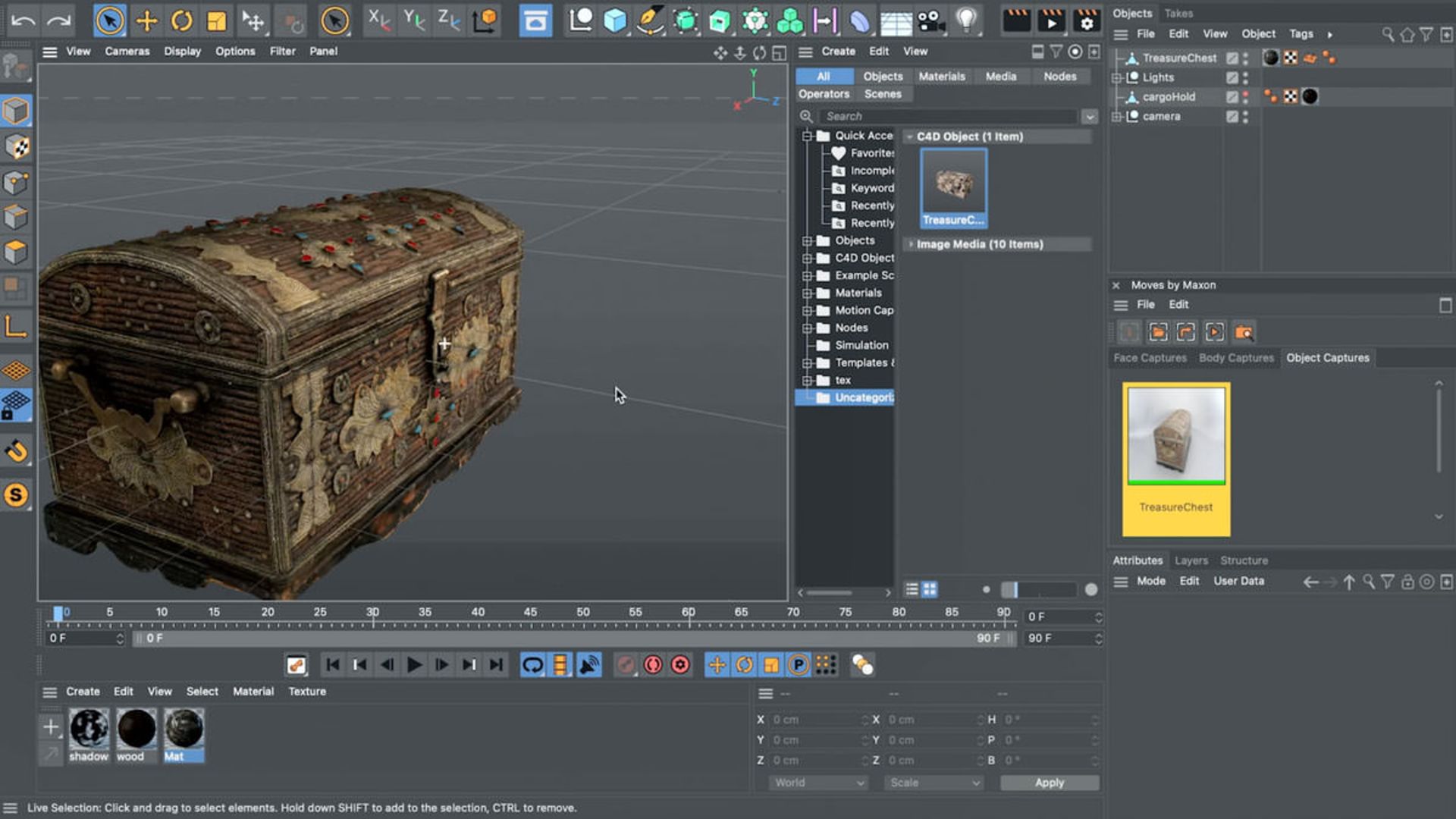Click the Scale tool icon

click(217, 20)
